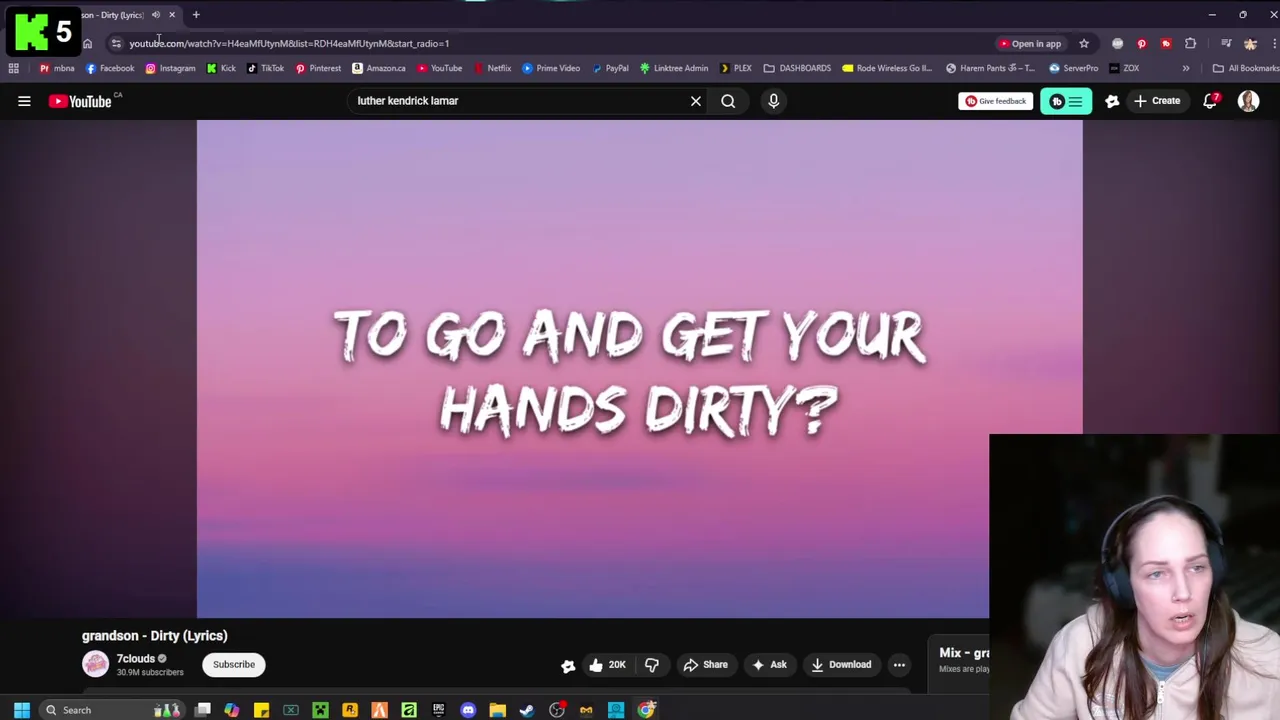Viewport: 1280px width, 720px height.
Task: Open the Kick bookmark
Action: (x=221, y=68)
